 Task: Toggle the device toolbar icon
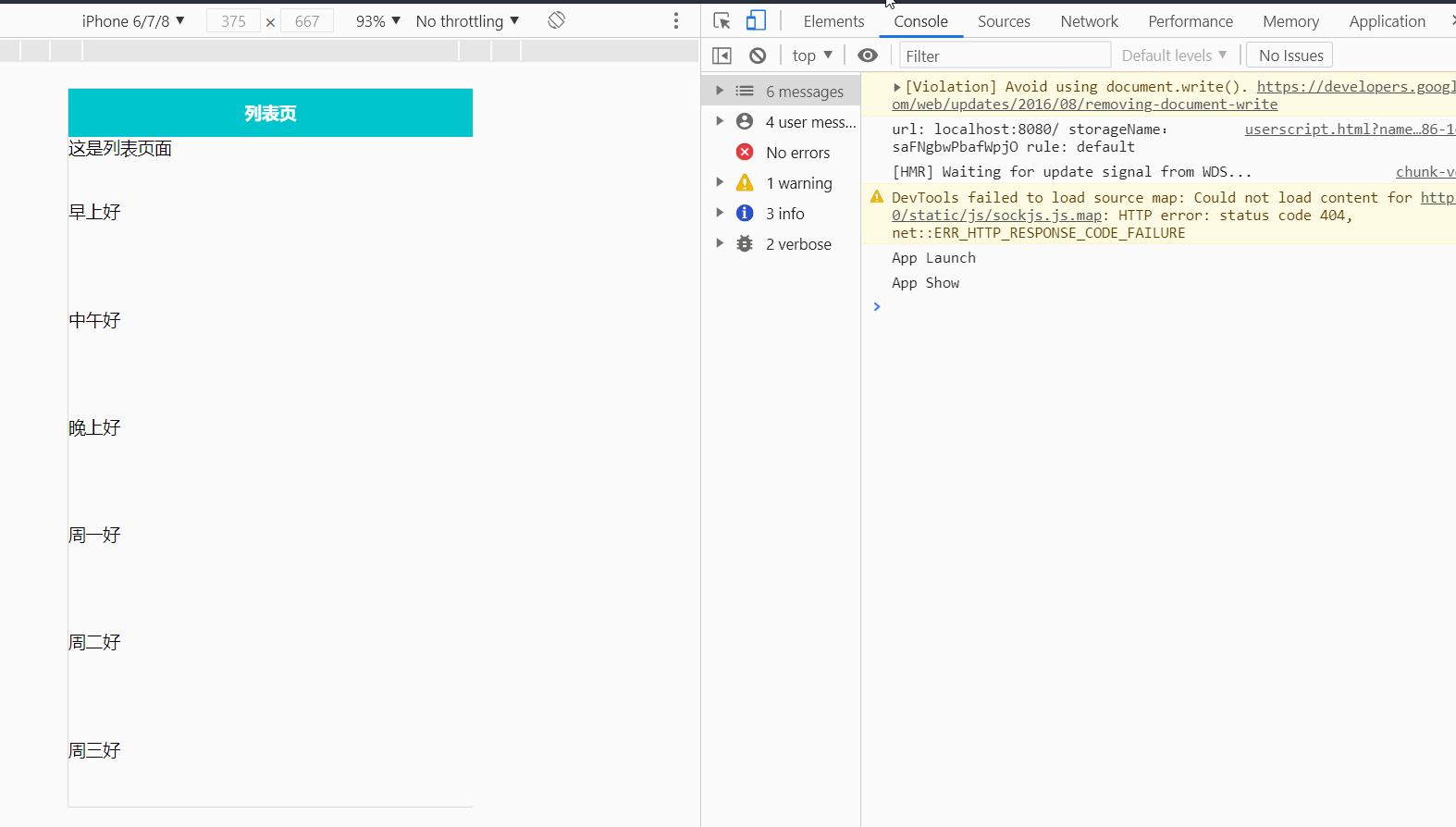pyautogui.click(x=756, y=20)
